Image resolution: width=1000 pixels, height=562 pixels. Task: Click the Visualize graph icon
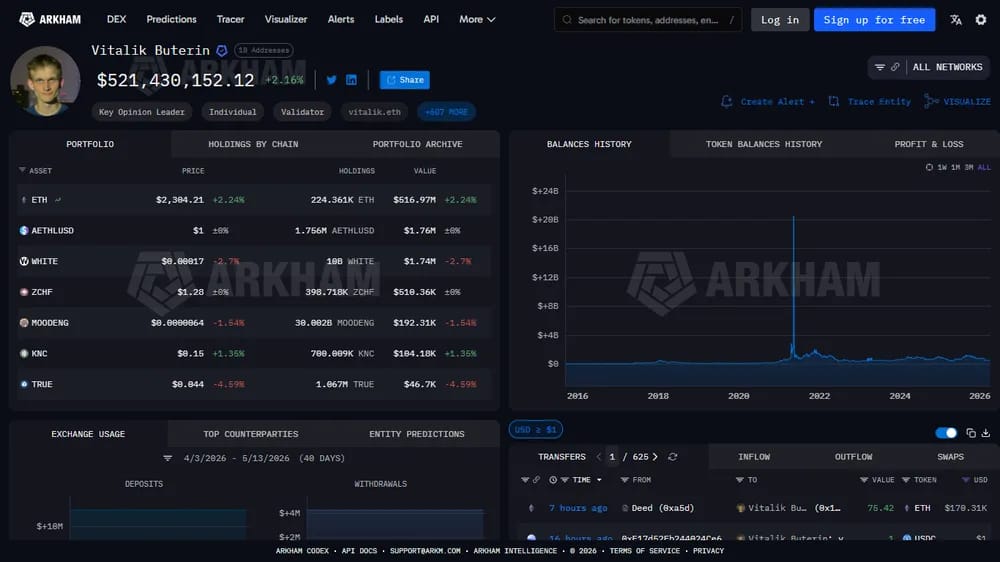pos(931,101)
